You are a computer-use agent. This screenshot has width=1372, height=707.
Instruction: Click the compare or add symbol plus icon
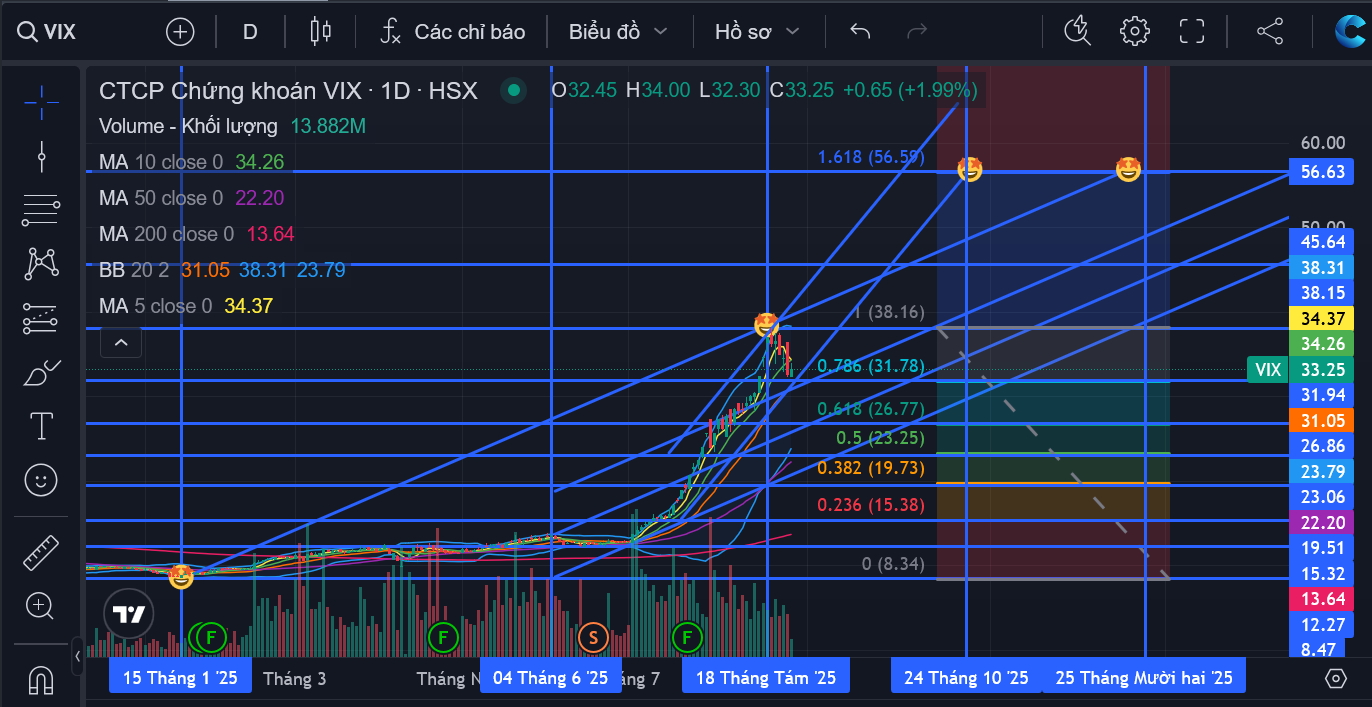180,32
